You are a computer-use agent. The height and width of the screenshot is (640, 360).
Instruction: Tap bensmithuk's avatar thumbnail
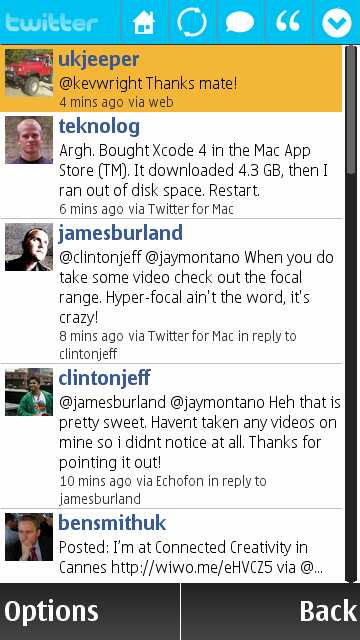click(x=29, y=537)
